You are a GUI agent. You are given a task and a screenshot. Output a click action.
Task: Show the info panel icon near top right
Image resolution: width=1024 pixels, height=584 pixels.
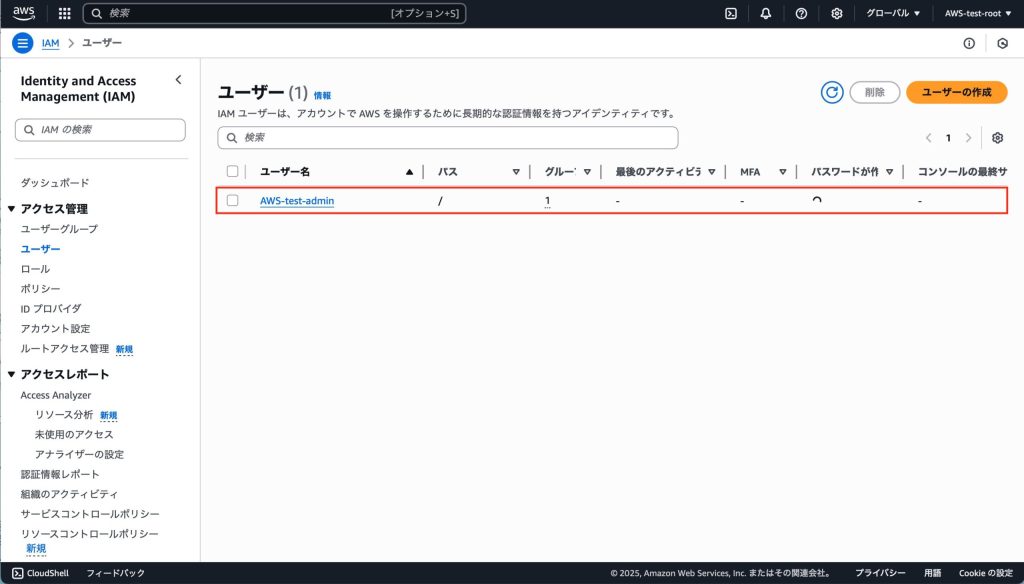click(969, 43)
